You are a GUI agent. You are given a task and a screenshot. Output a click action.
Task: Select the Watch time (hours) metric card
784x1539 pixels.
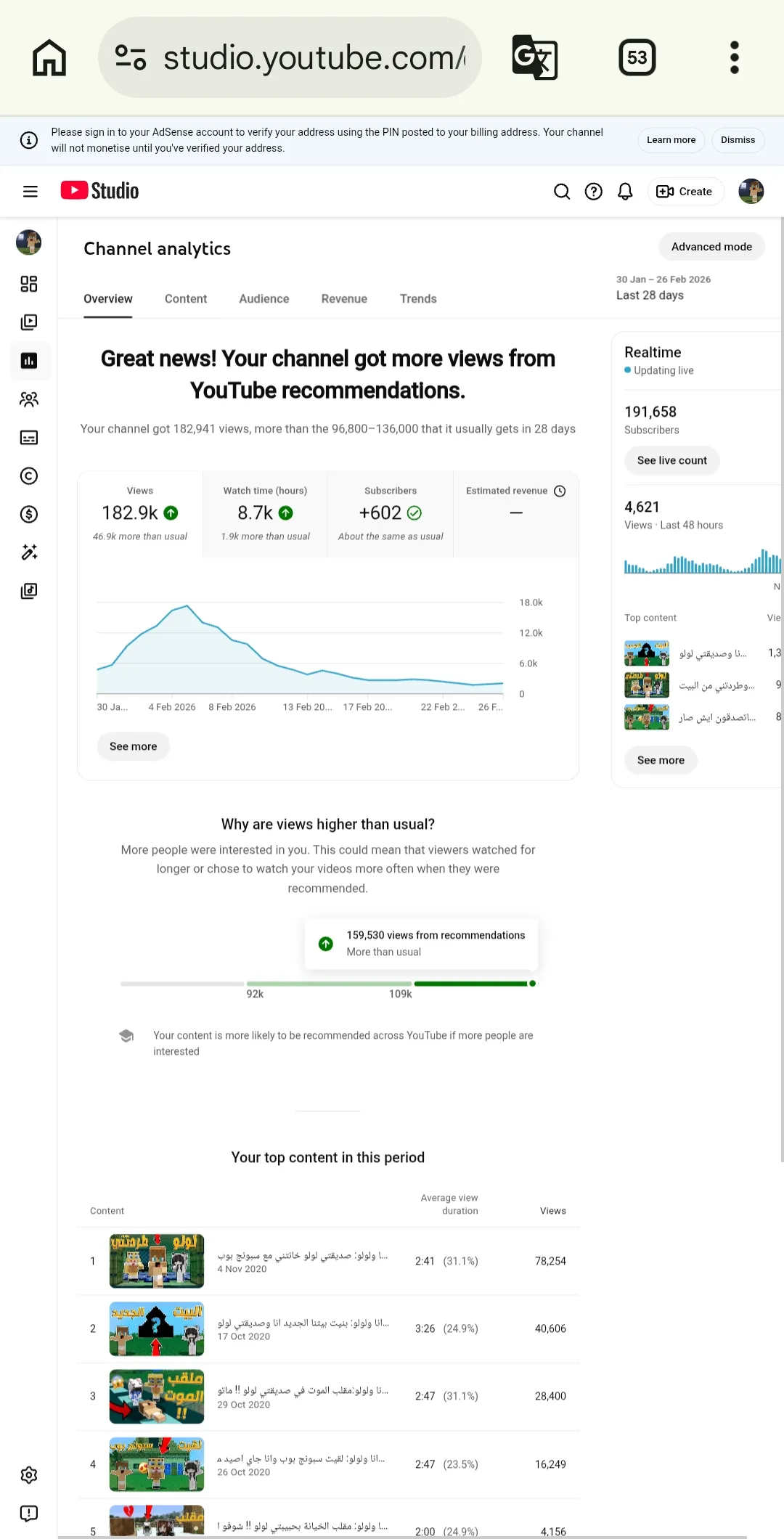266,514
